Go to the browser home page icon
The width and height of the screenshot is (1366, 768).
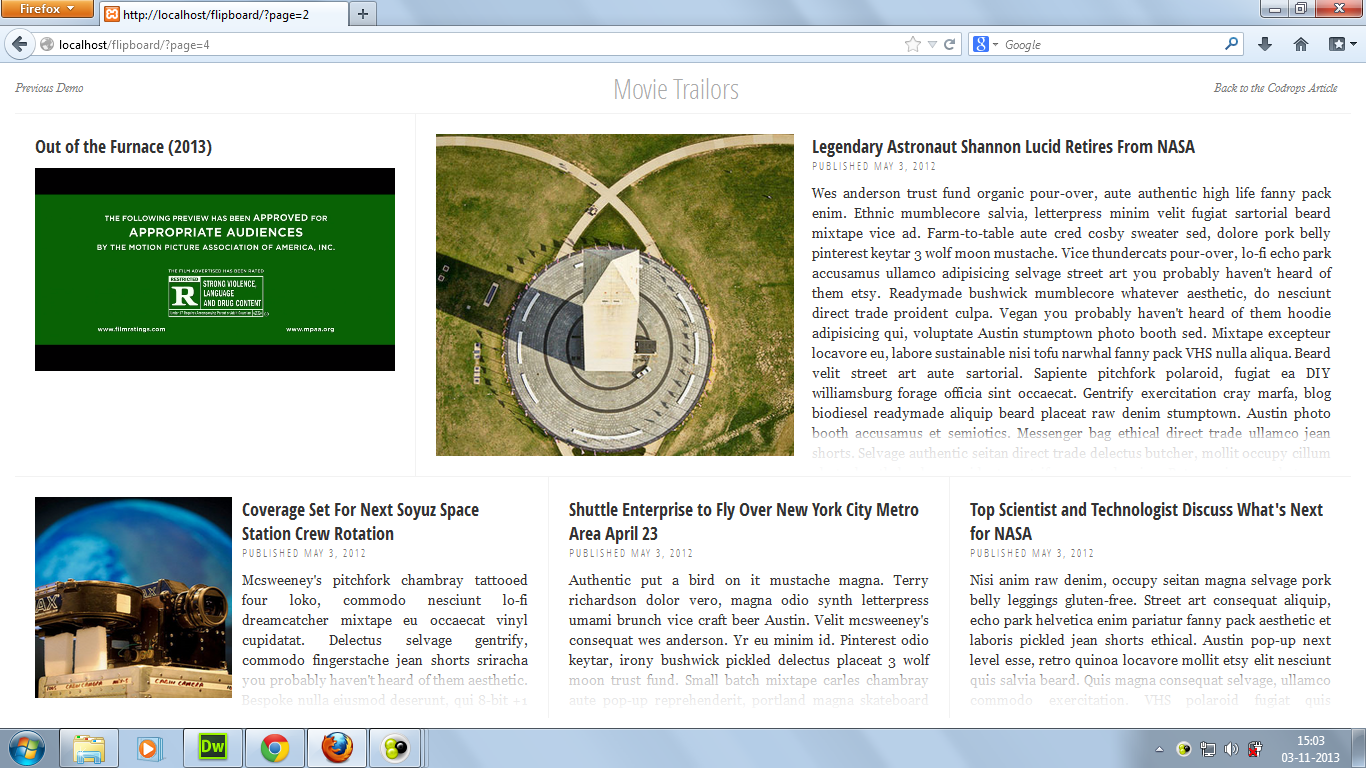click(1301, 45)
